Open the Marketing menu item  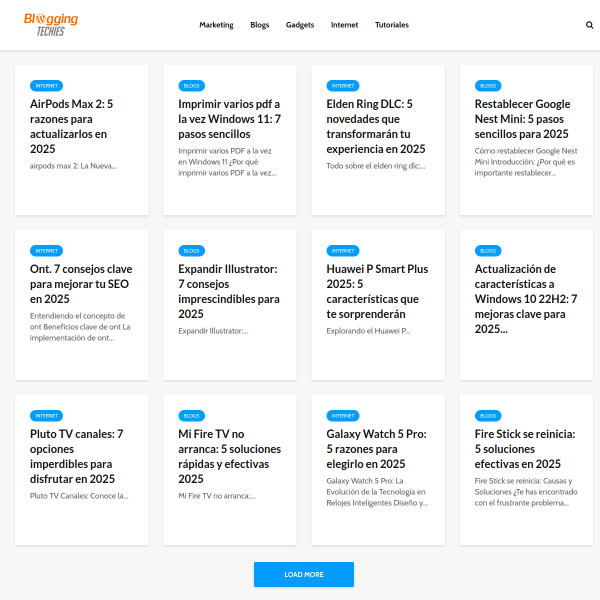pos(216,25)
